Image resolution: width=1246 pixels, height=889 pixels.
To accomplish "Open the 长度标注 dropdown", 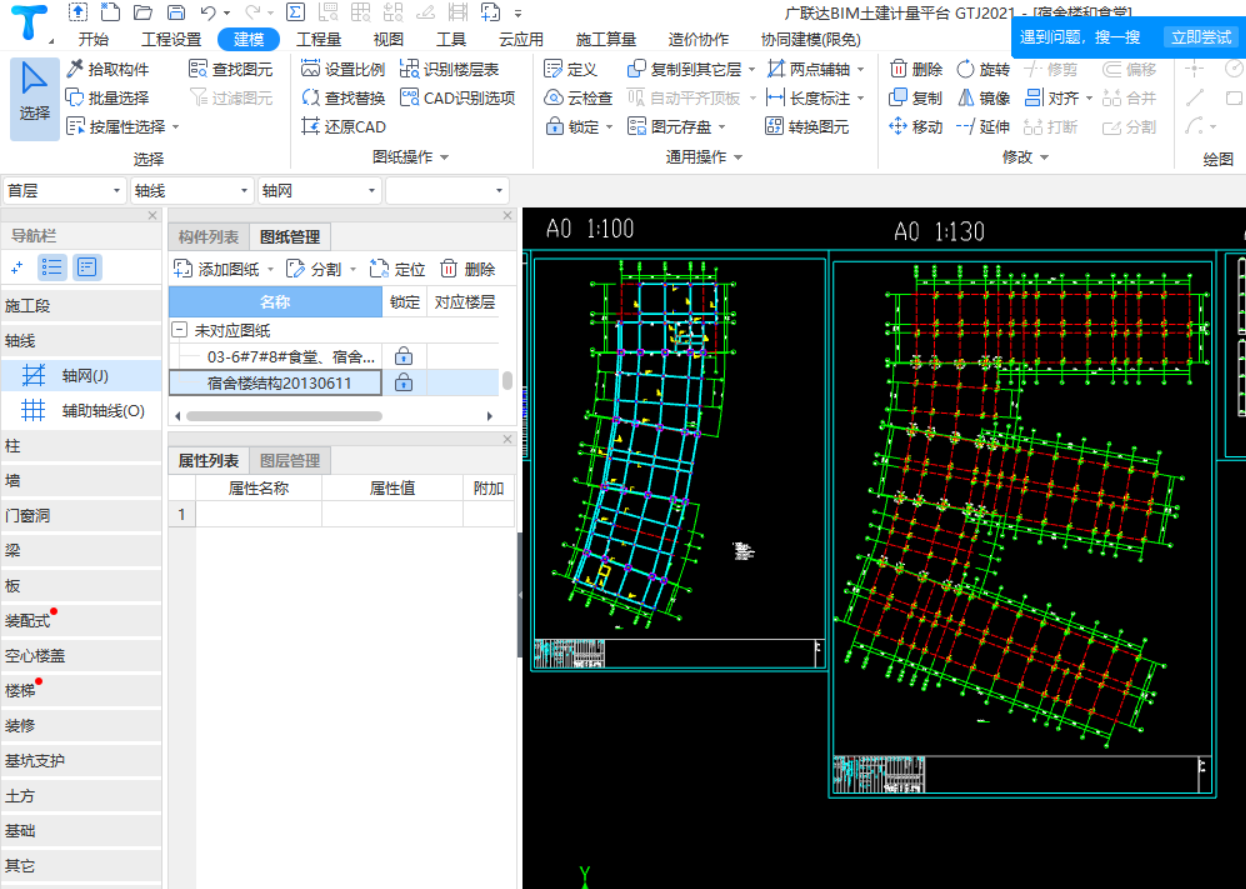I will tap(861, 99).
